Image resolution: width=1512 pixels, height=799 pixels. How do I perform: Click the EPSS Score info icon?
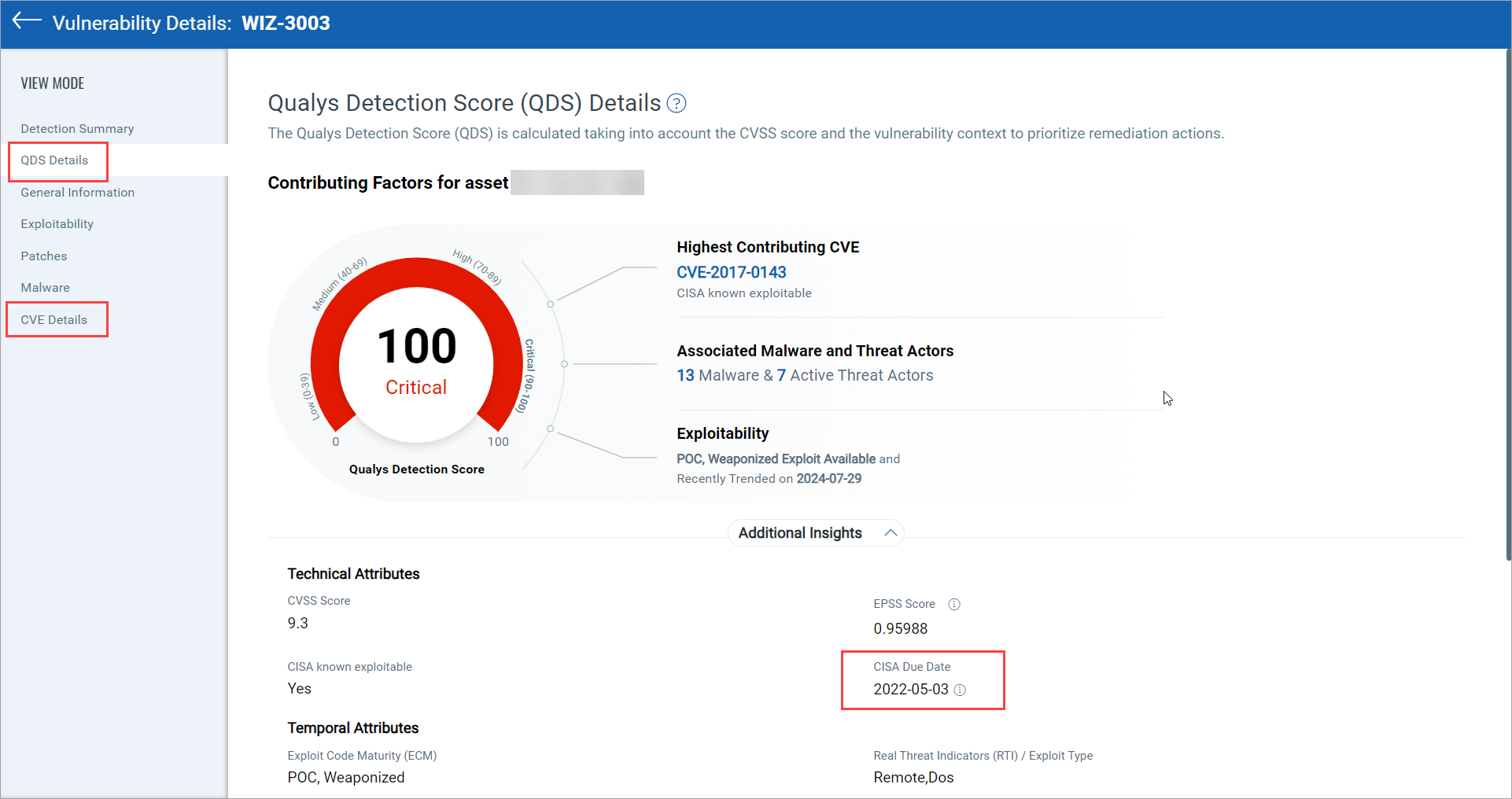pos(954,604)
